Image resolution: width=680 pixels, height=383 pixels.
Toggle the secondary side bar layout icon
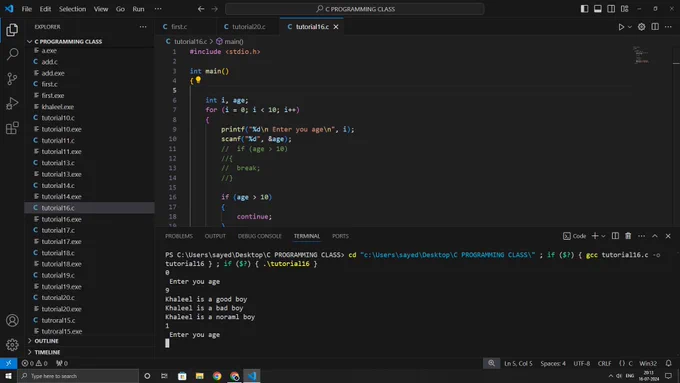pyautogui.click(x=611, y=9)
